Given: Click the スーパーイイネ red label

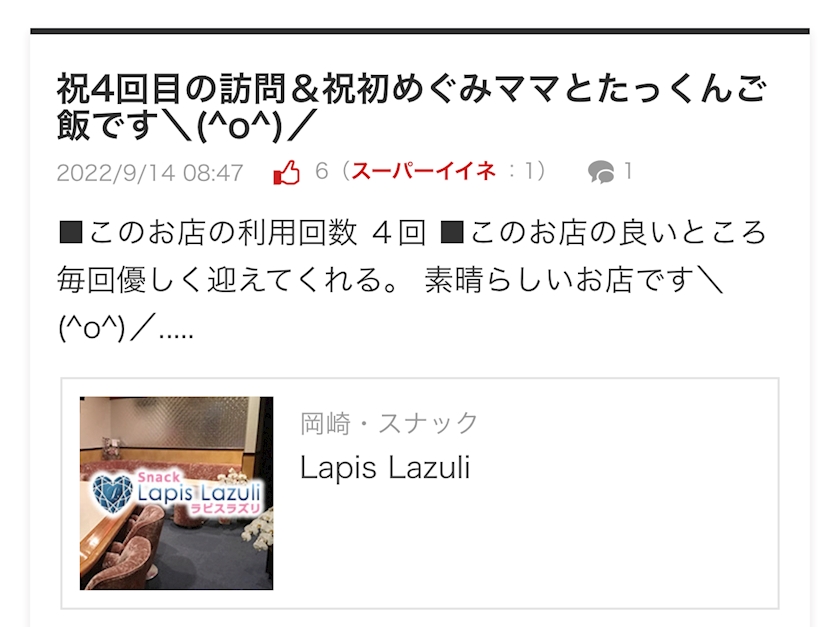Looking at the screenshot, I should 423,171.
